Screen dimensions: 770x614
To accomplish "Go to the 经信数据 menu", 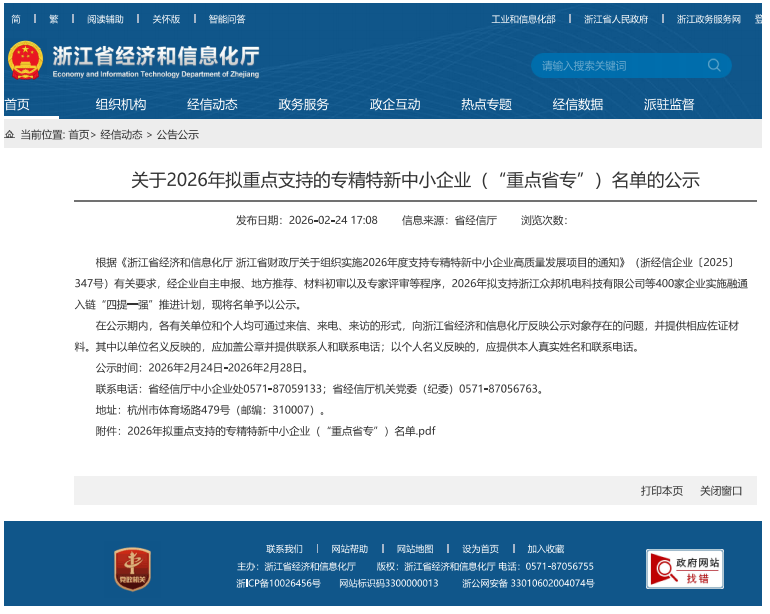I will pos(578,104).
